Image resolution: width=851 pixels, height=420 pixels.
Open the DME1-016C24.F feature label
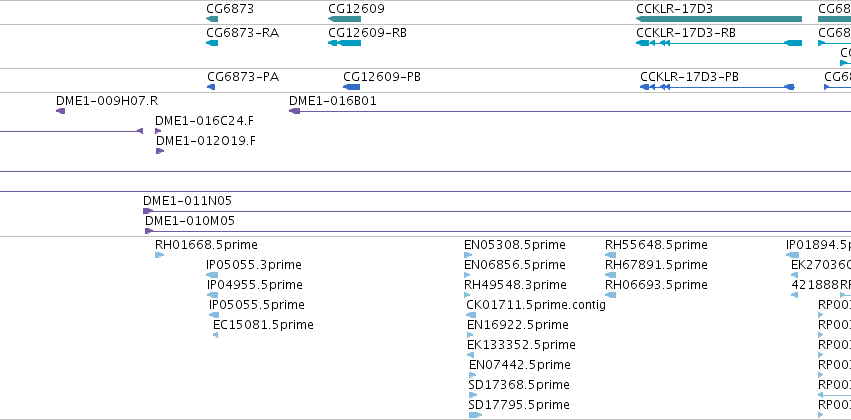205,121
